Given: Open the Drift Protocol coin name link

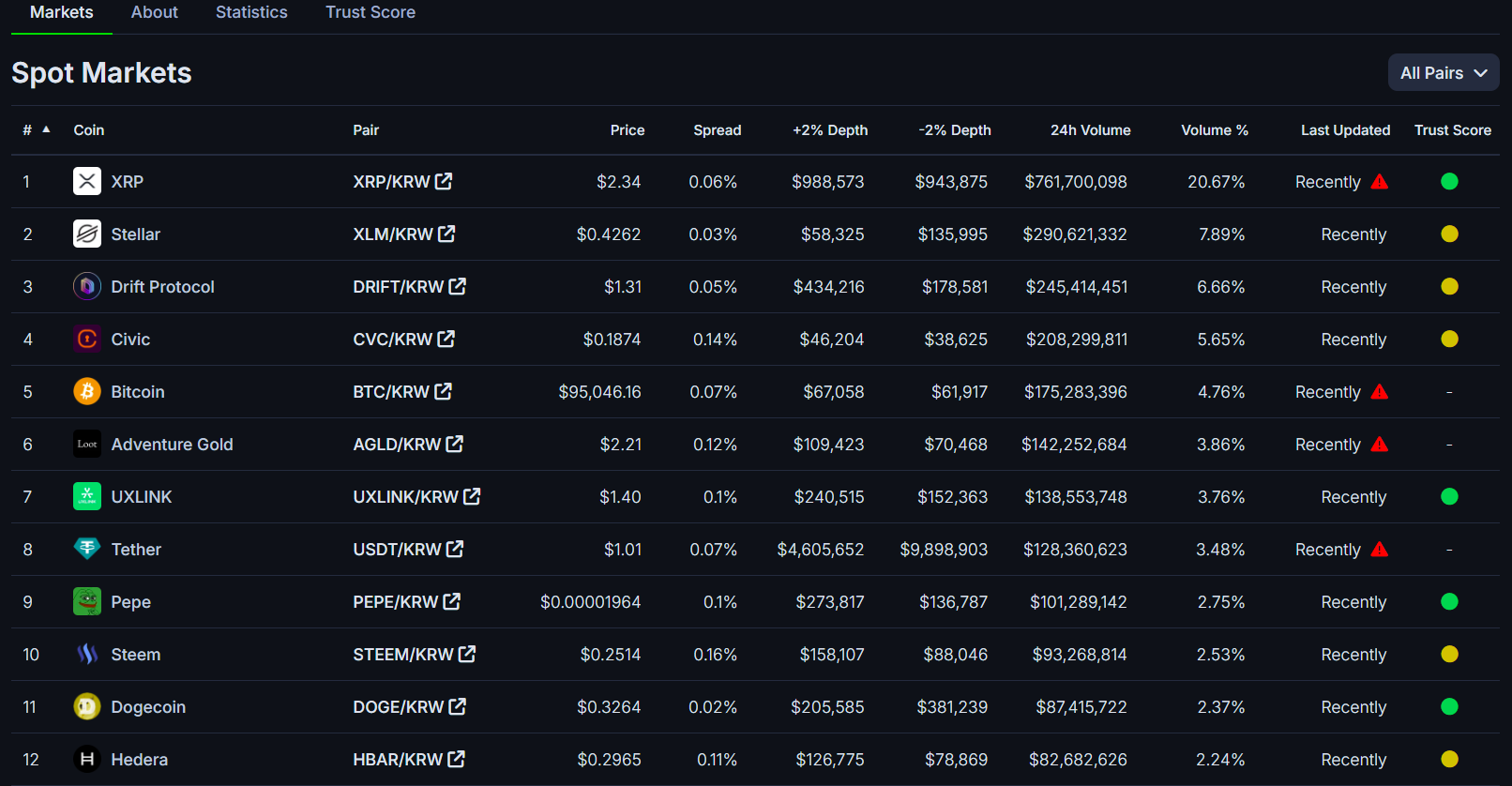Looking at the screenshot, I should point(163,287).
